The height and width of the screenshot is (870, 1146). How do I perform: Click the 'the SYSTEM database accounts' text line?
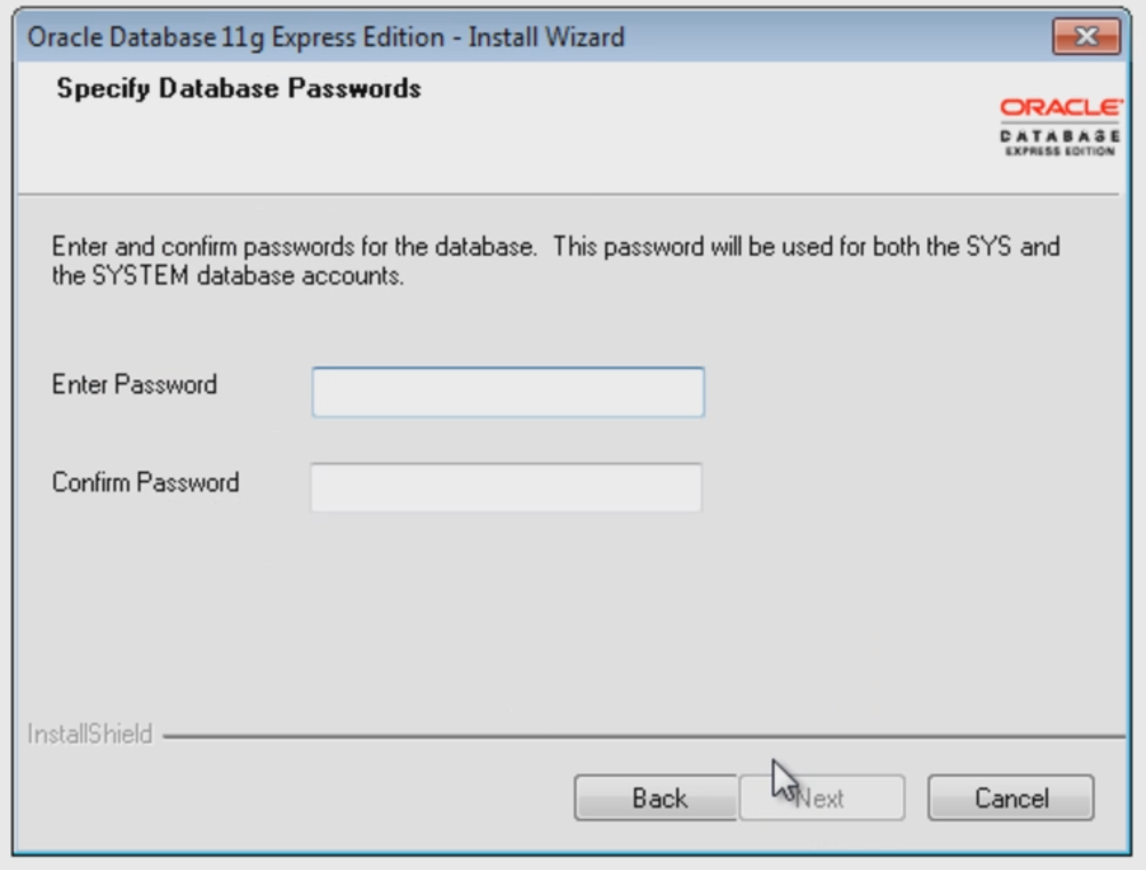(228, 277)
